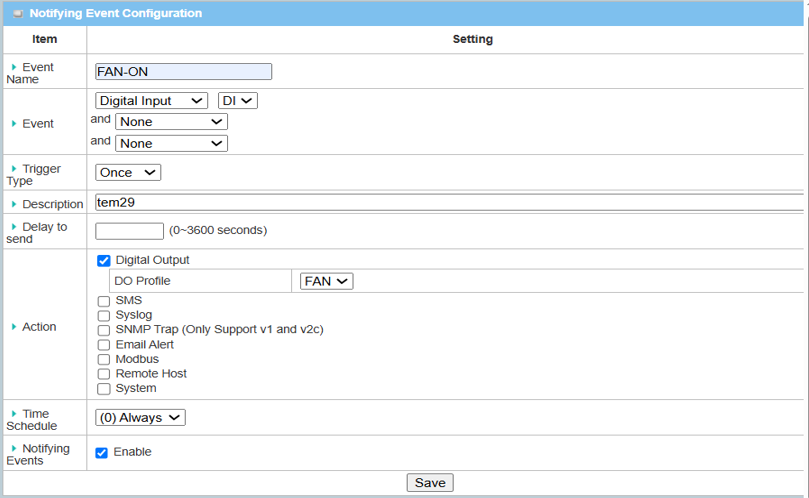Enable the SMS action checkbox
809x498 pixels.
[104, 301]
